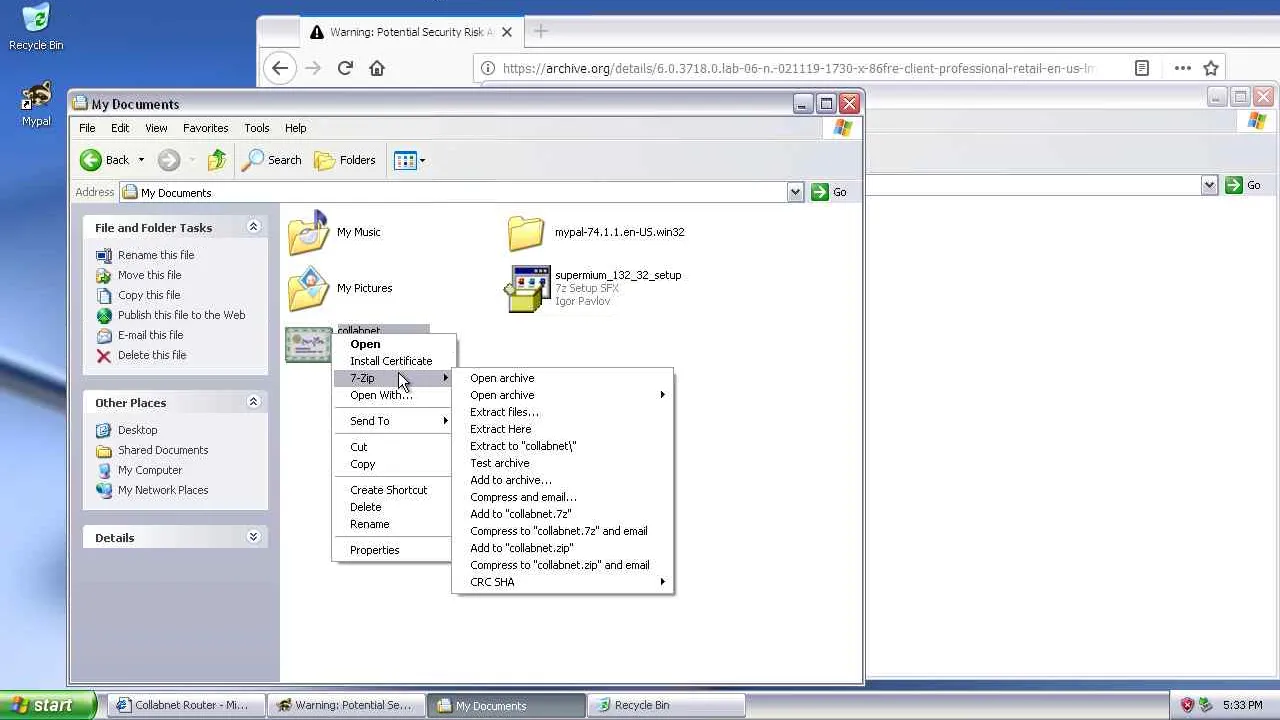Image resolution: width=1280 pixels, height=720 pixels.
Task: Click the browser home icon
Action: point(377,68)
